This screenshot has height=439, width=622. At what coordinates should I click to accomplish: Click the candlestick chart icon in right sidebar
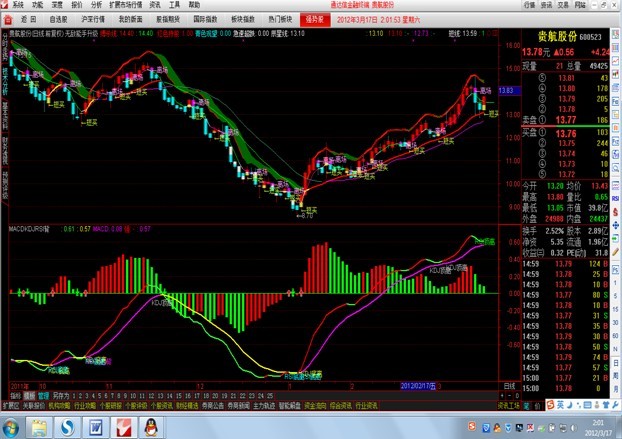616,74
